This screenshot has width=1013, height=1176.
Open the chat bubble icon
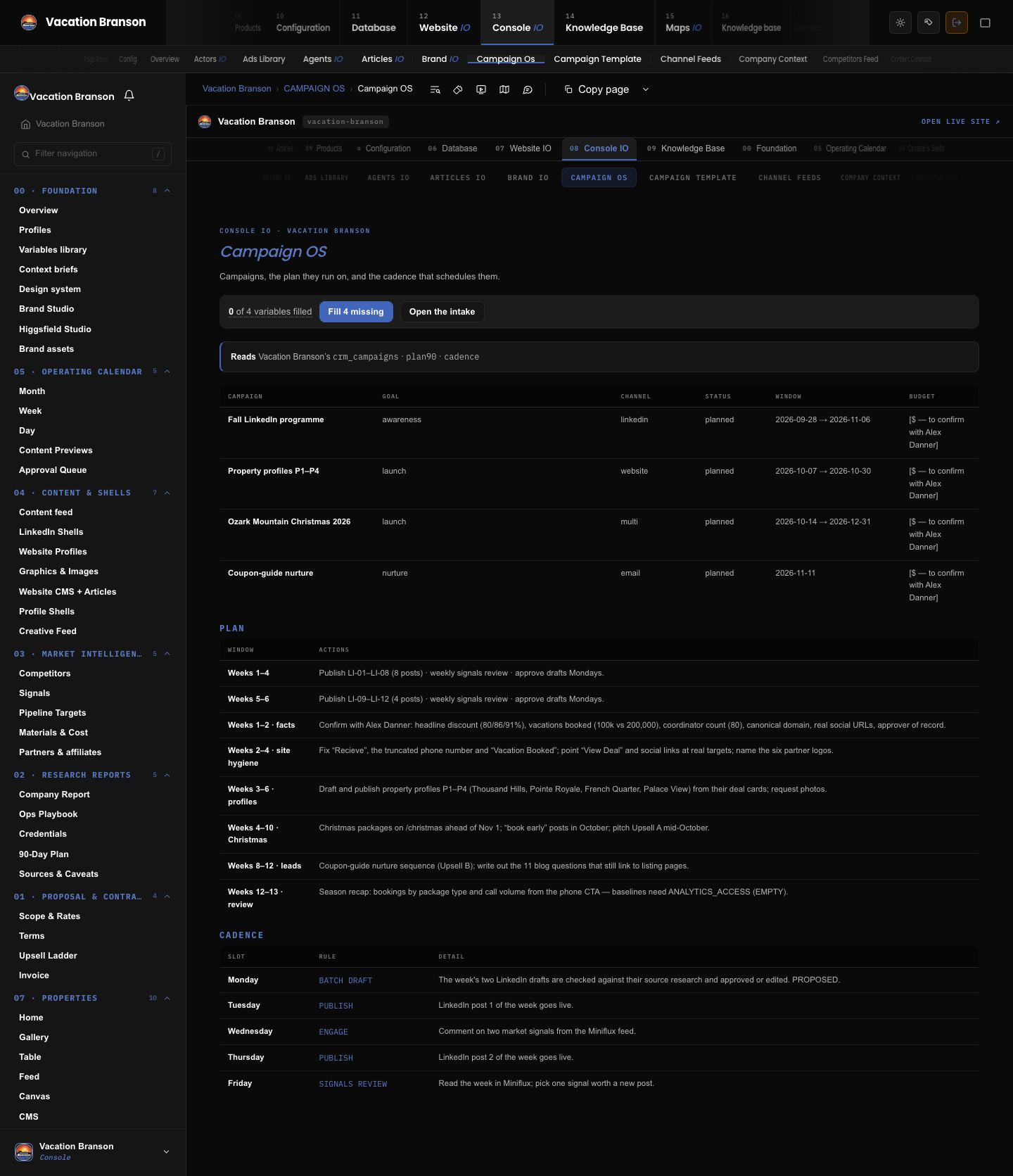point(528,89)
